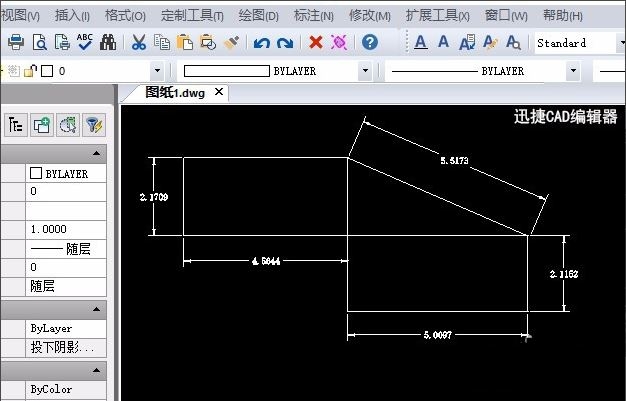Screen dimensions: 626x401
Task: Open the BYLAYER color dropdown
Action: coord(364,71)
